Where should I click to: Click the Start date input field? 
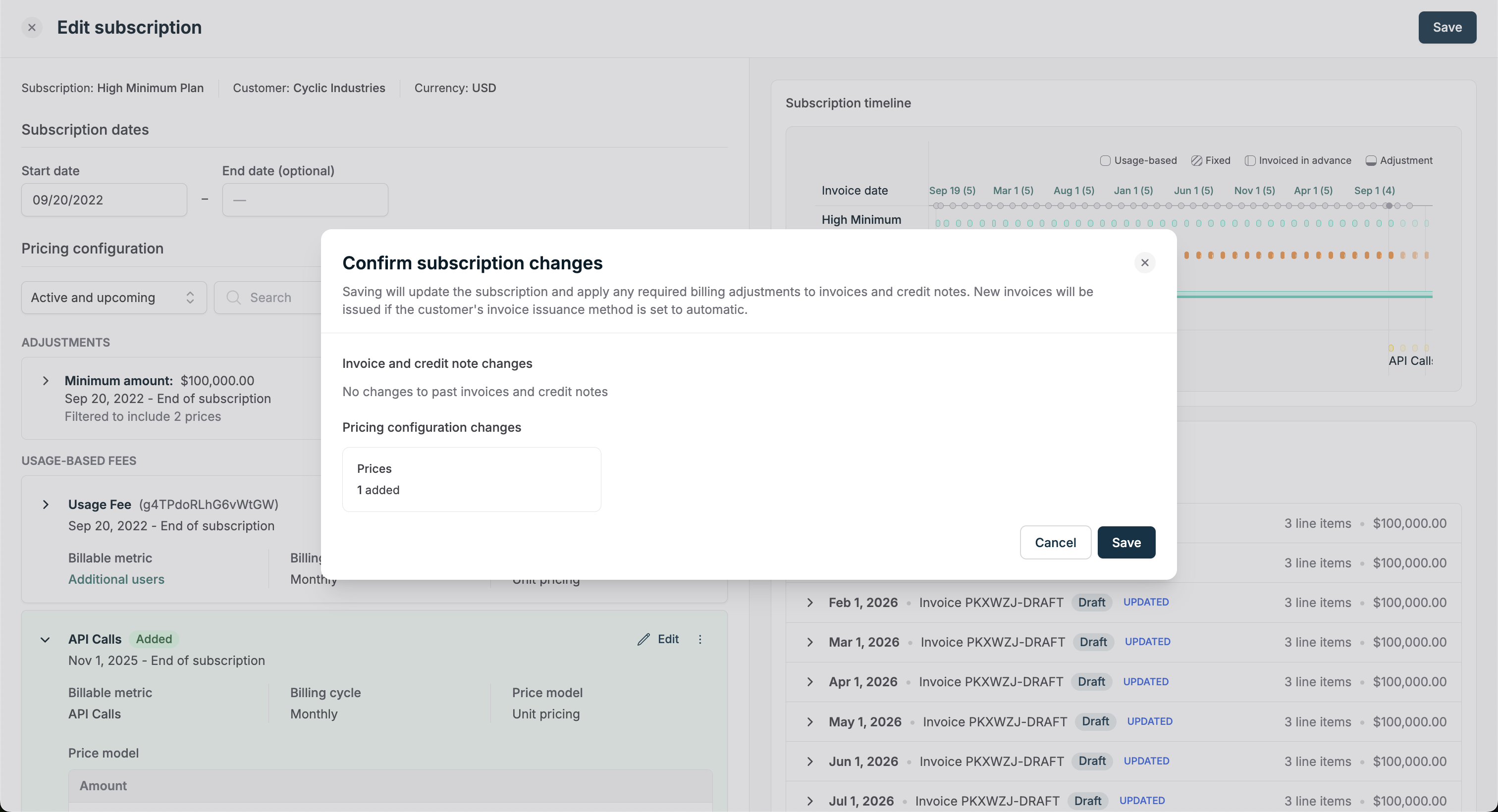click(104, 200)
